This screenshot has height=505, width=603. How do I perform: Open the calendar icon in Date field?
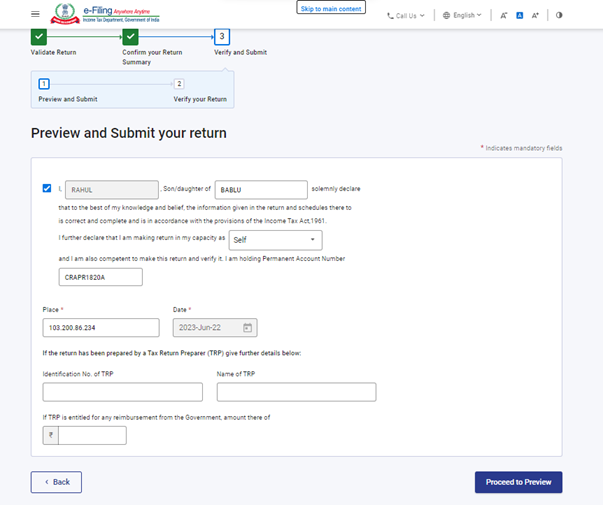point(248,327)
